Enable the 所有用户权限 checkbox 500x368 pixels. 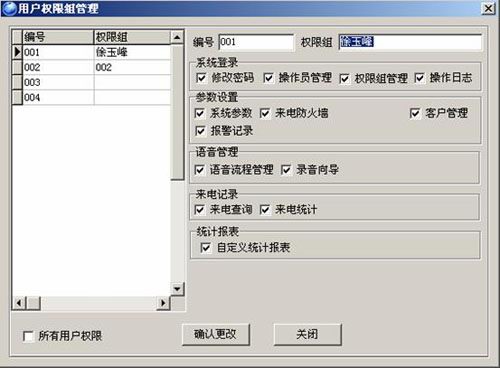coord(28,336)
